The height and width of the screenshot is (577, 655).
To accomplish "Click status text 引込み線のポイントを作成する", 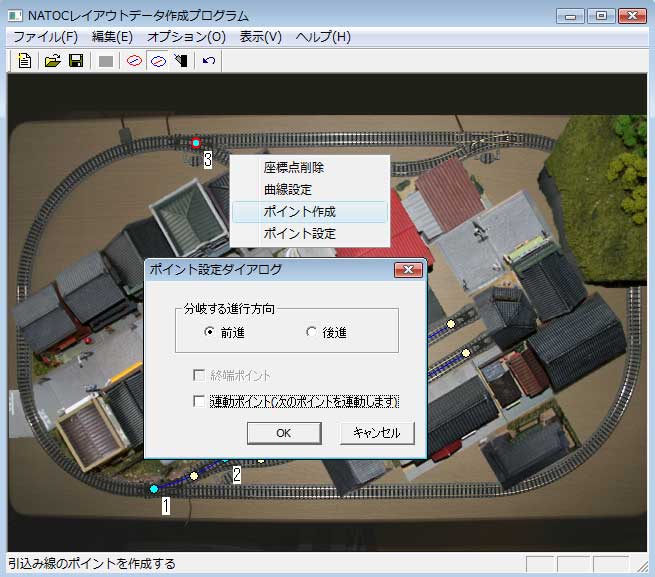I will point(91,564).
